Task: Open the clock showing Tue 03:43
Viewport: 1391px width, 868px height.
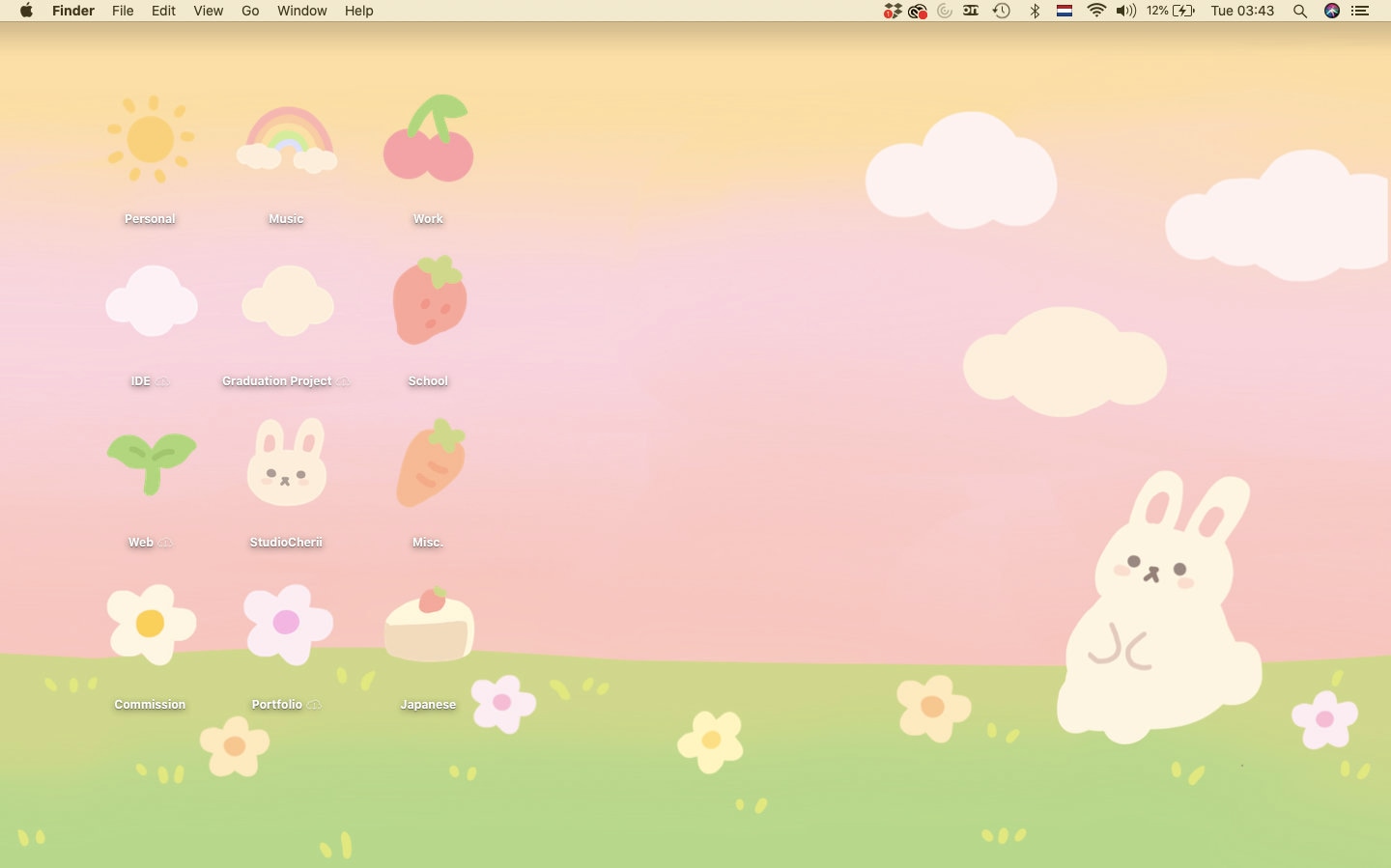Action: (x=1242, y=11)
